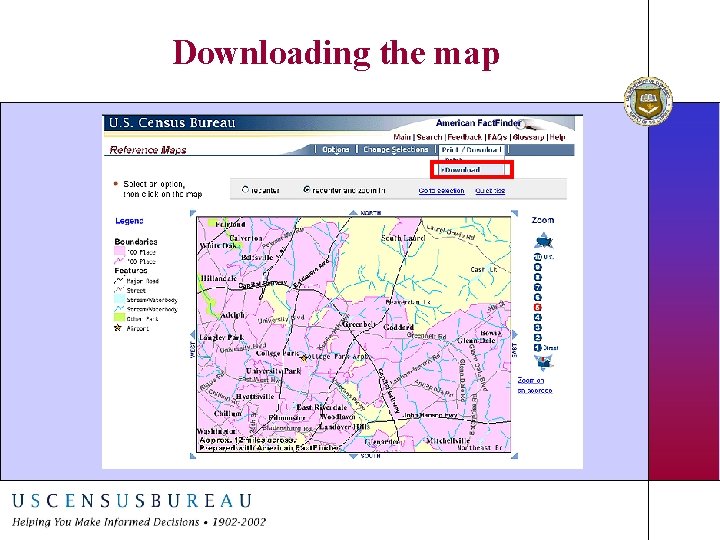
Task: Zoom out using U.S. map icon
Action: (x=544, y=241)
